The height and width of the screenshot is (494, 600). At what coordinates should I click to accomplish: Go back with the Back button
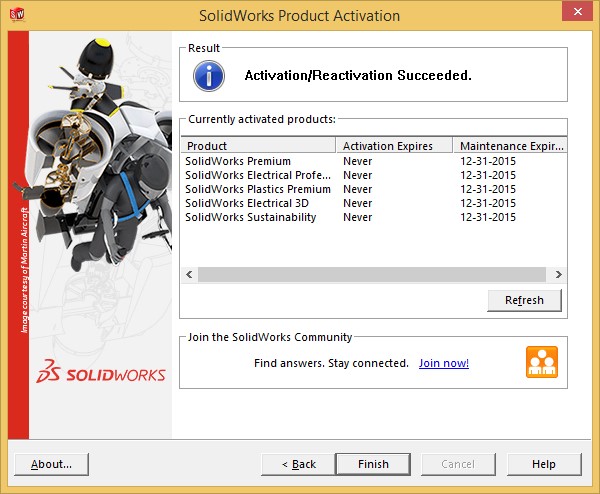[298, 464]
